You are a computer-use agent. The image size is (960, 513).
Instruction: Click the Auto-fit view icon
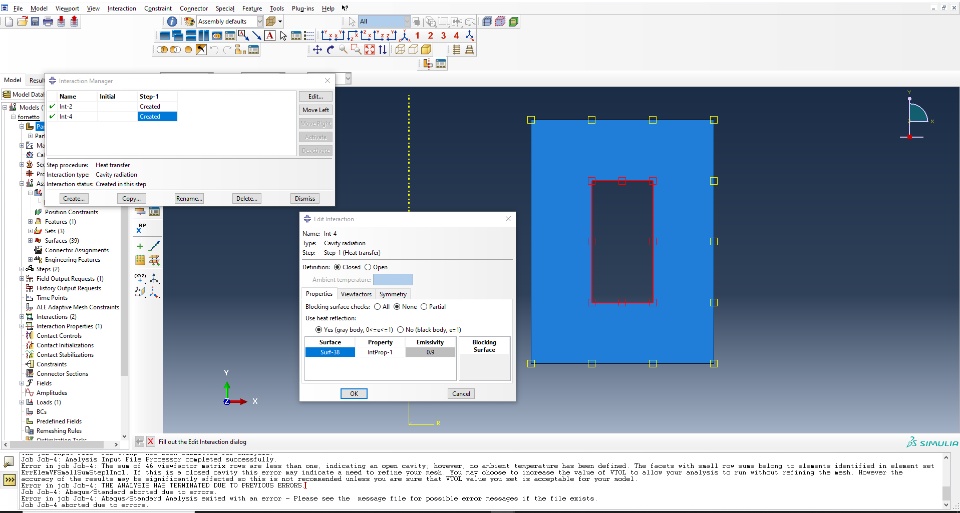(369, 50)
